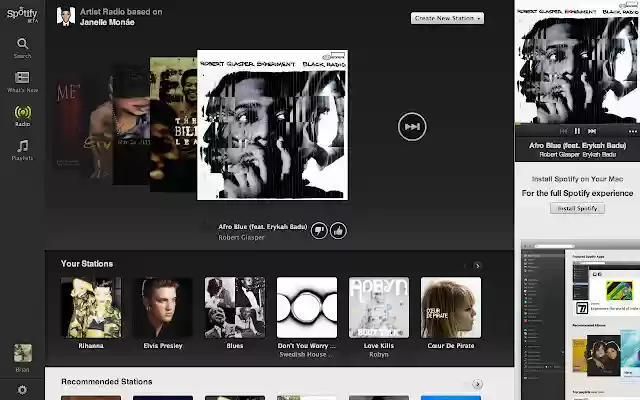Click Robert Glasper link in right player
The image size is (640, 400).
point(560,155)
